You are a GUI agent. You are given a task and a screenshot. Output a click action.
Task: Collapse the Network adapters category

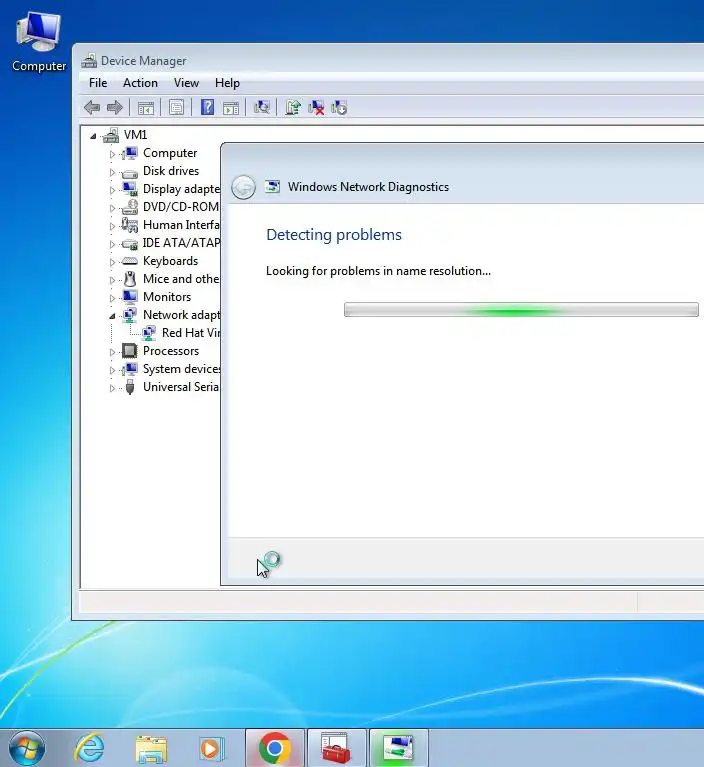[x=112, y=316]
